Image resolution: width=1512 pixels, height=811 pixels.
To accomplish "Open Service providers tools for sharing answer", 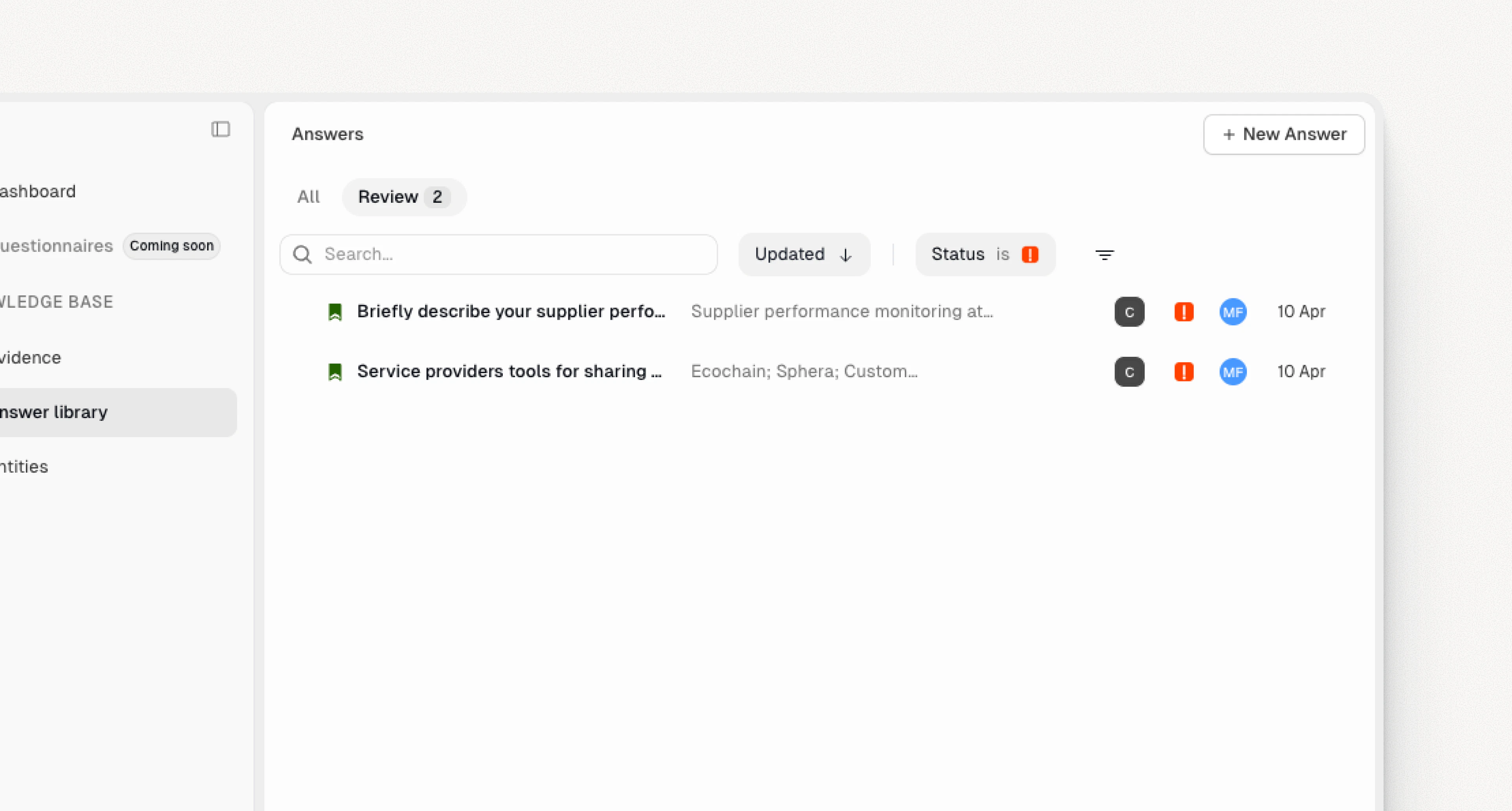I will [509, 371].
